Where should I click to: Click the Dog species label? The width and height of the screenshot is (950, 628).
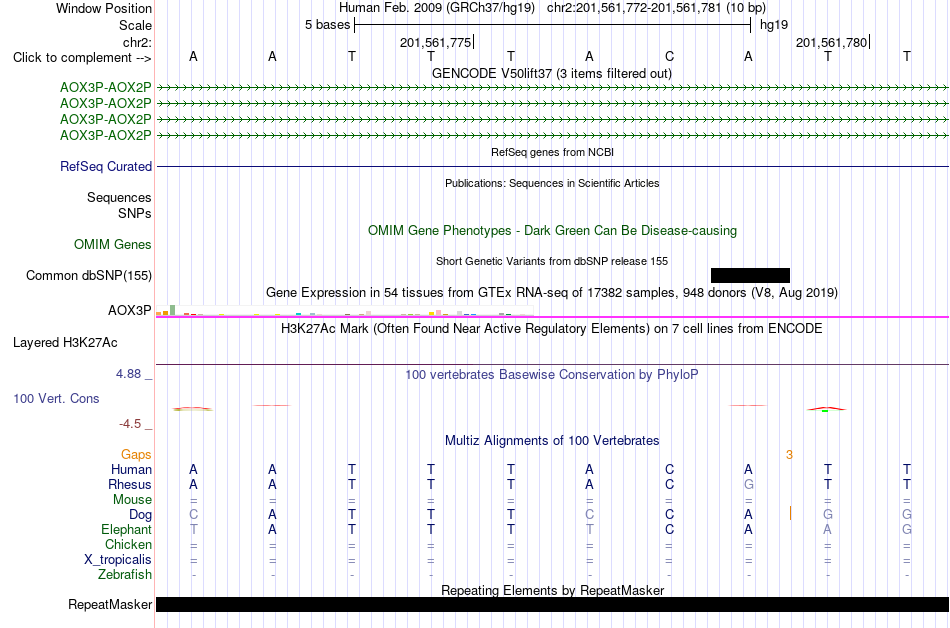(x=140, y=515)
